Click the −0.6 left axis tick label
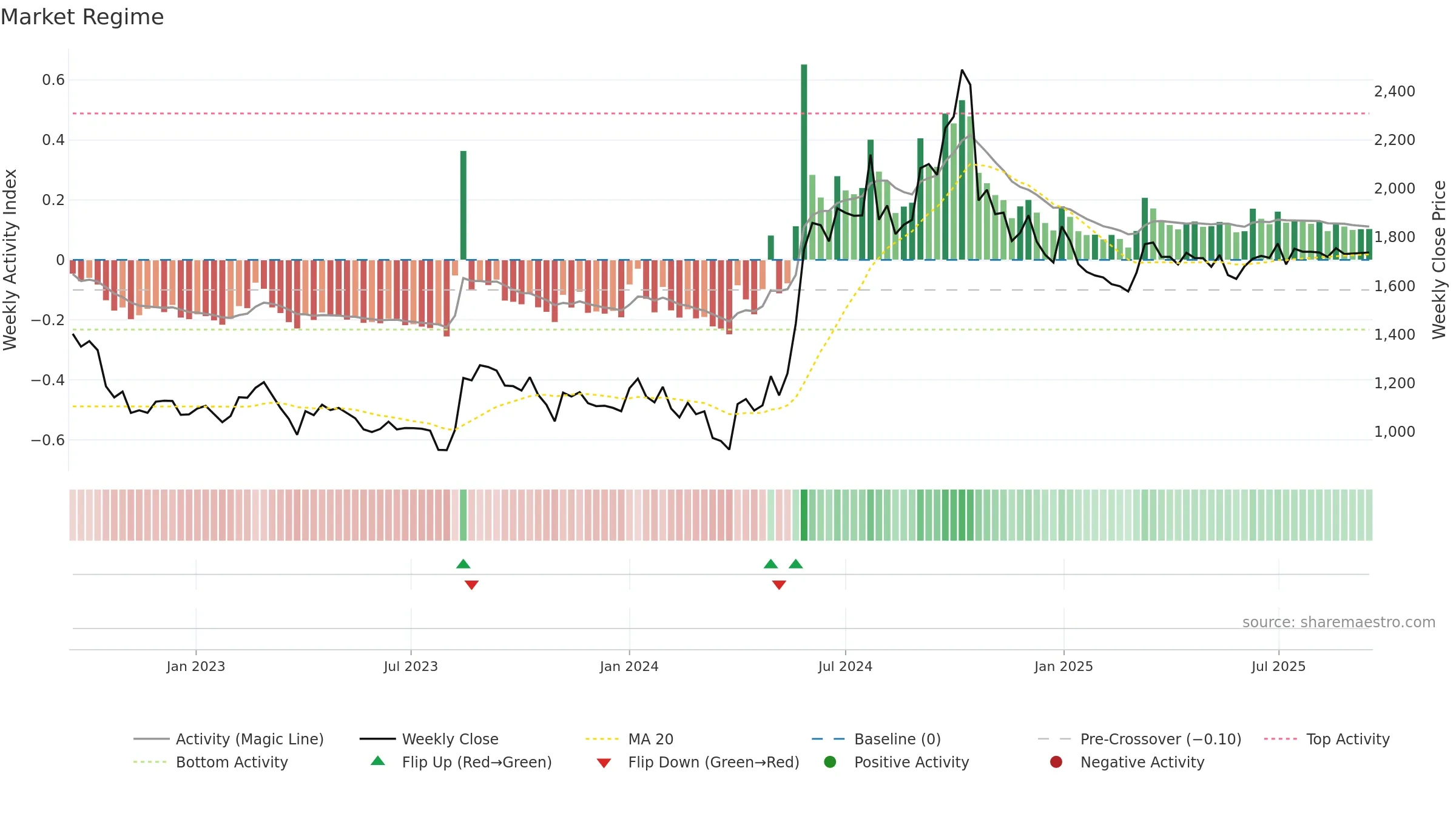This screenshot has height=819, width=1456. click(x=48, y=440)
